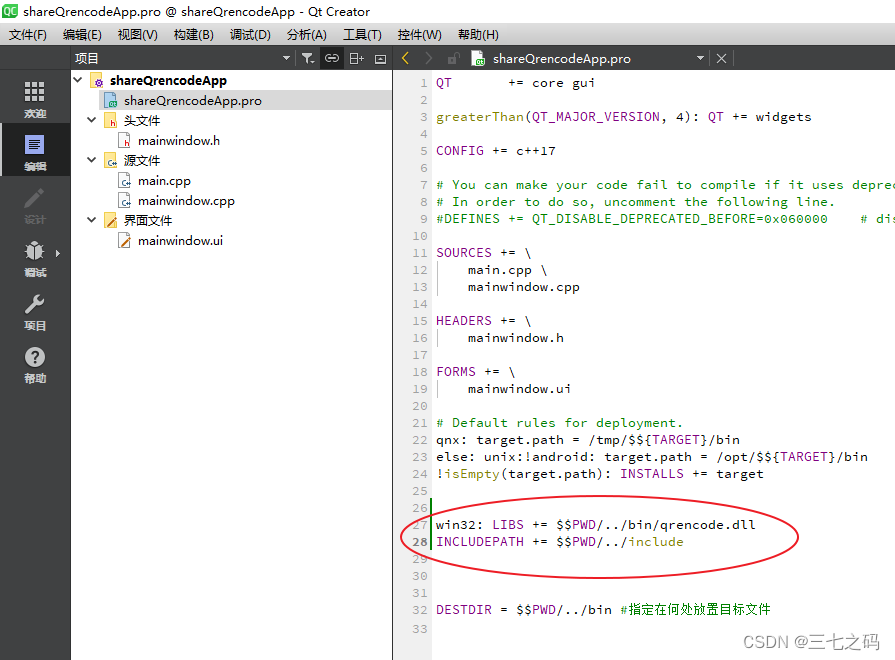The width and height of the screenshot is (895, 660).
Task: Click the 头文件 folder label
Action: tap(142, 120)
